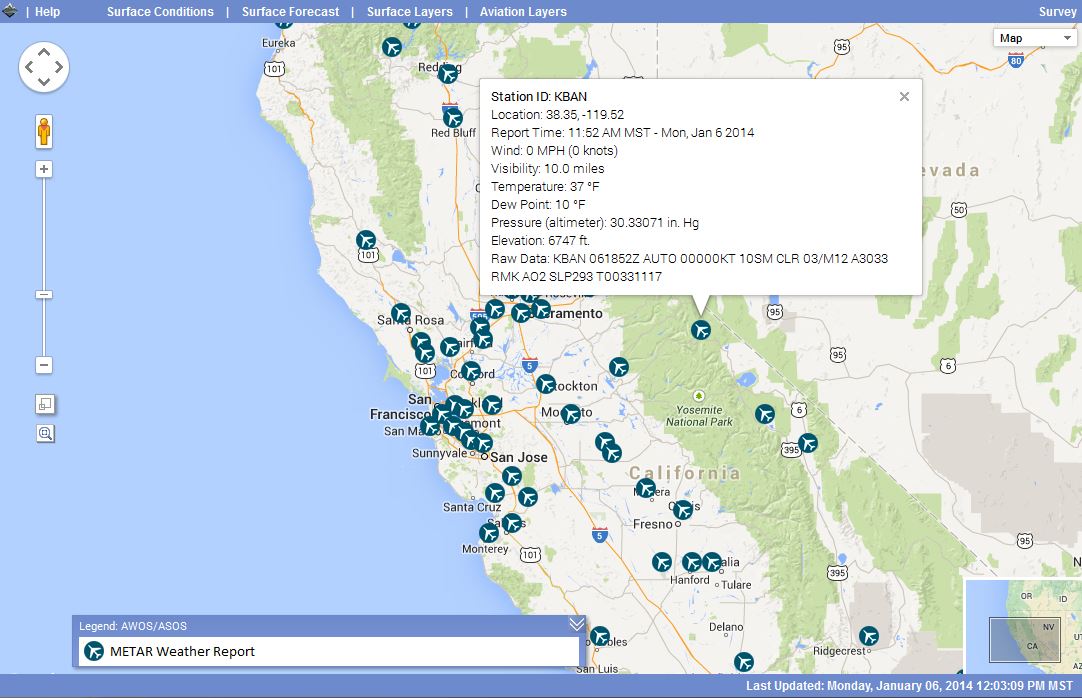
Task: Open the Map type dropdown
Action: (x=1033, y=38)
